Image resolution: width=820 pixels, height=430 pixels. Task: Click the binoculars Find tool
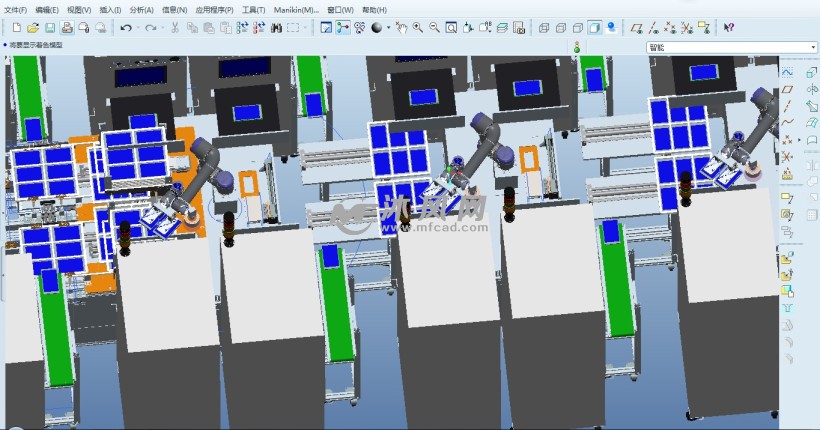pyautogui.click(x=276, y=28)
